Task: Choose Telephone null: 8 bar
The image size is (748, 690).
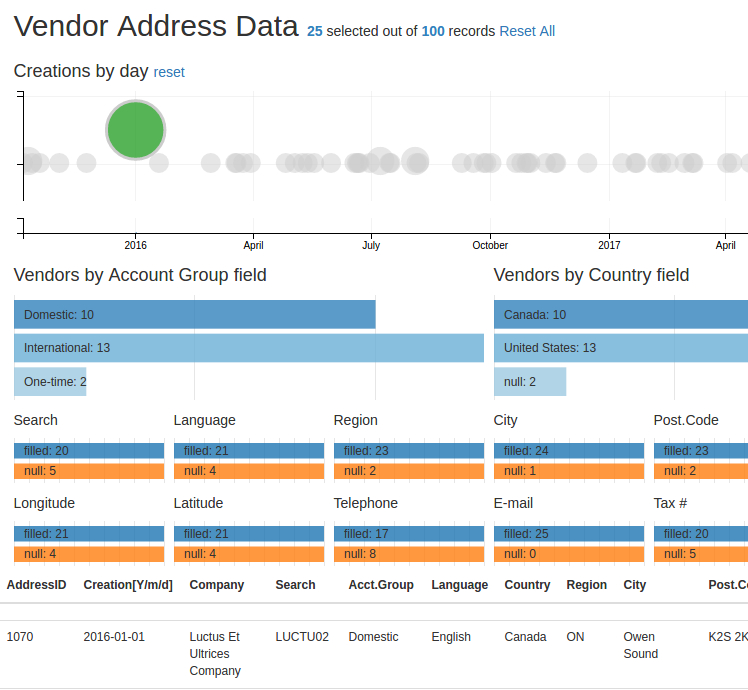Action: pos(408,554)
